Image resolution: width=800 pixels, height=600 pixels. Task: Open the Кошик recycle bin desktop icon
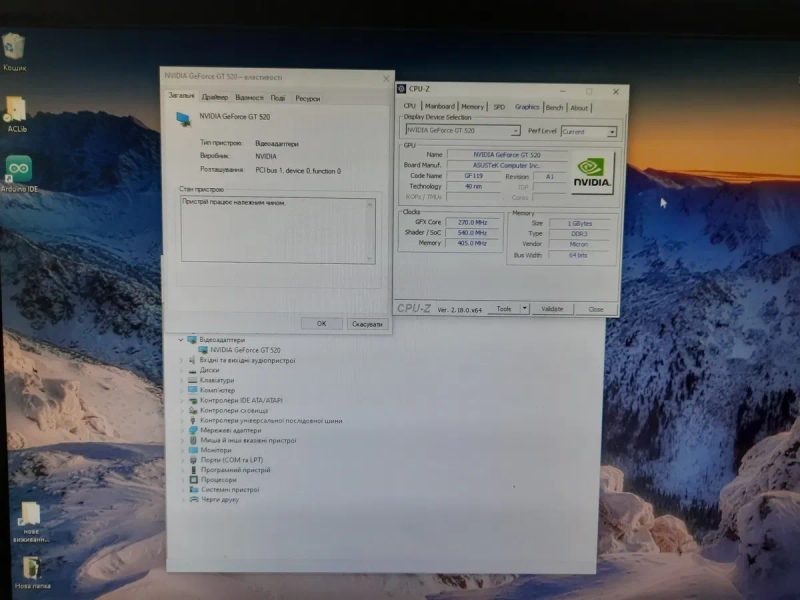[14, 51]
